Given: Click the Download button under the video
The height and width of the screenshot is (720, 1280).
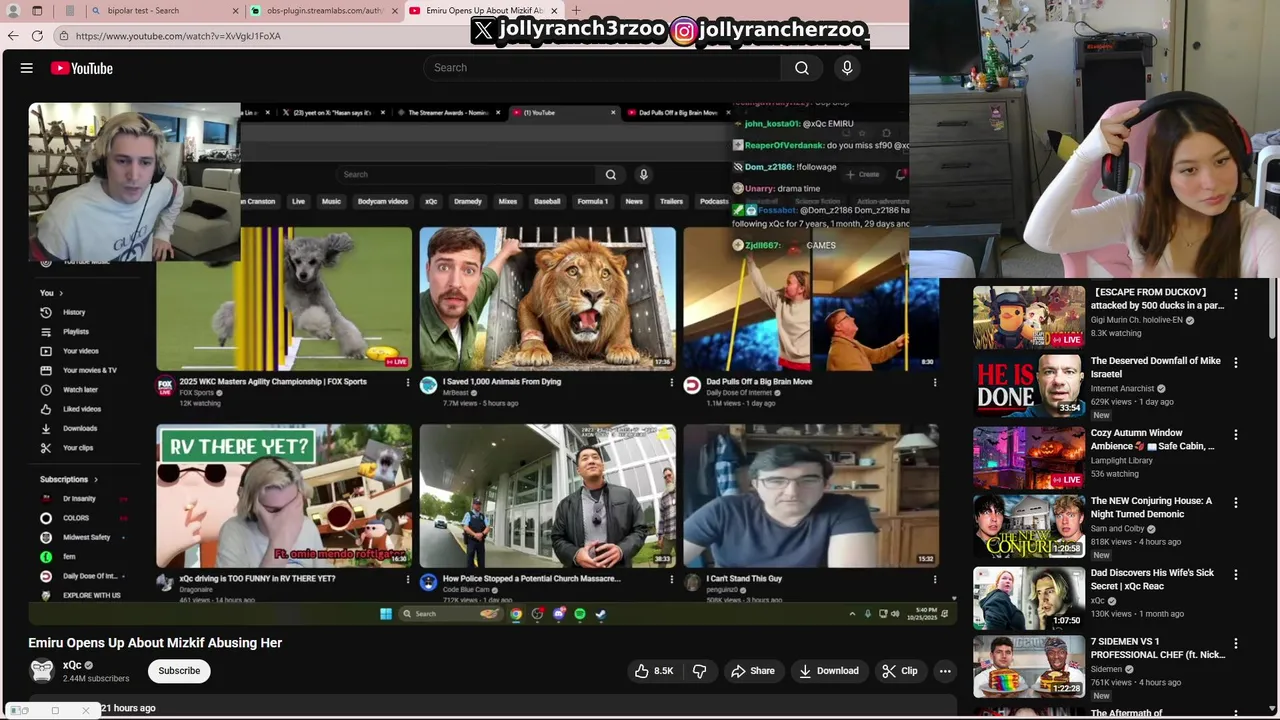Looking at the screenshot, I should [x=828, y=671].
